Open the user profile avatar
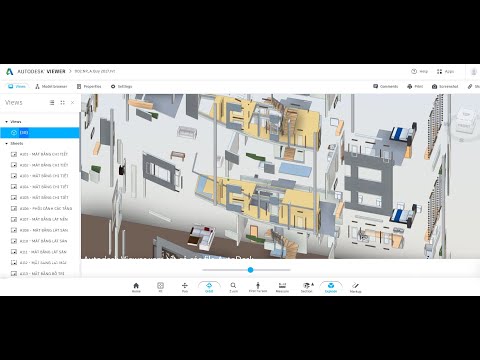The width and height of the screenshot is (480, 360). 473,71
